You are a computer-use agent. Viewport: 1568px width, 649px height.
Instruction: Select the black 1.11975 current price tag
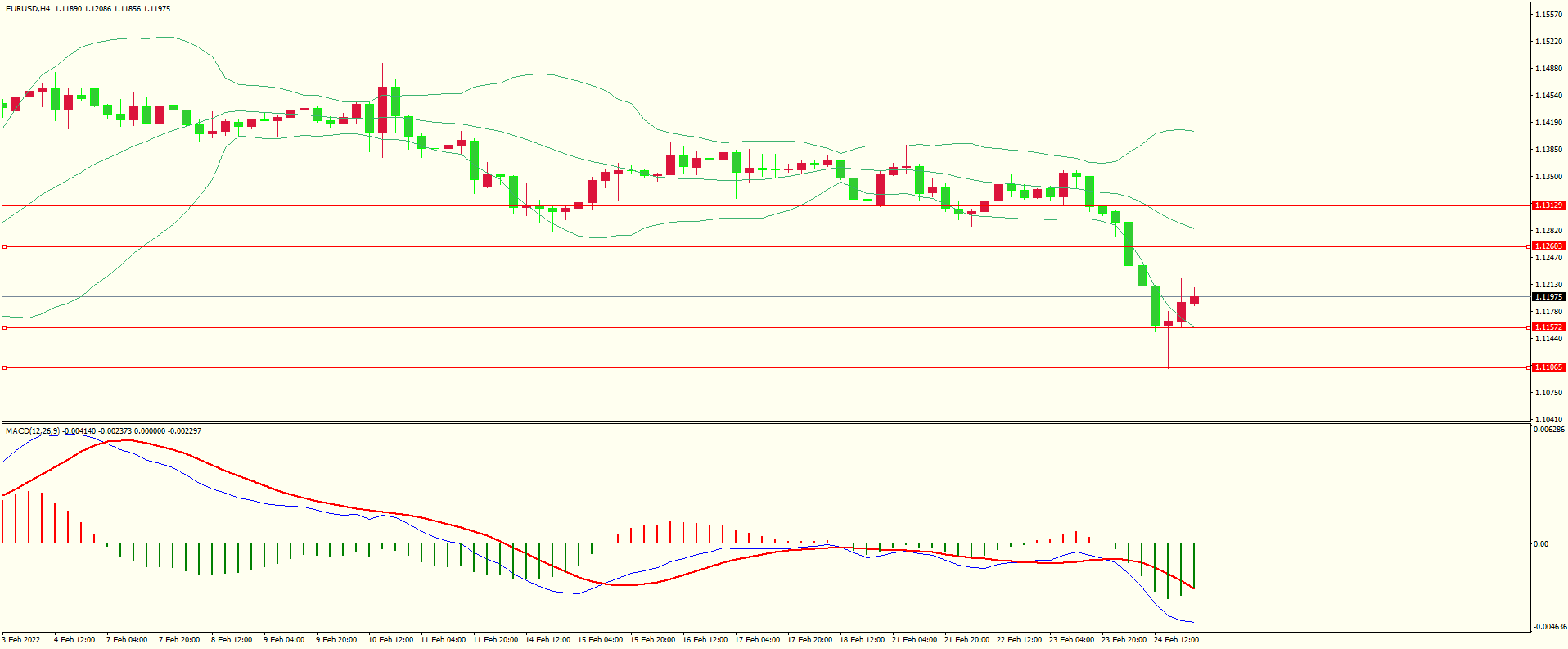click(1548, 297)
